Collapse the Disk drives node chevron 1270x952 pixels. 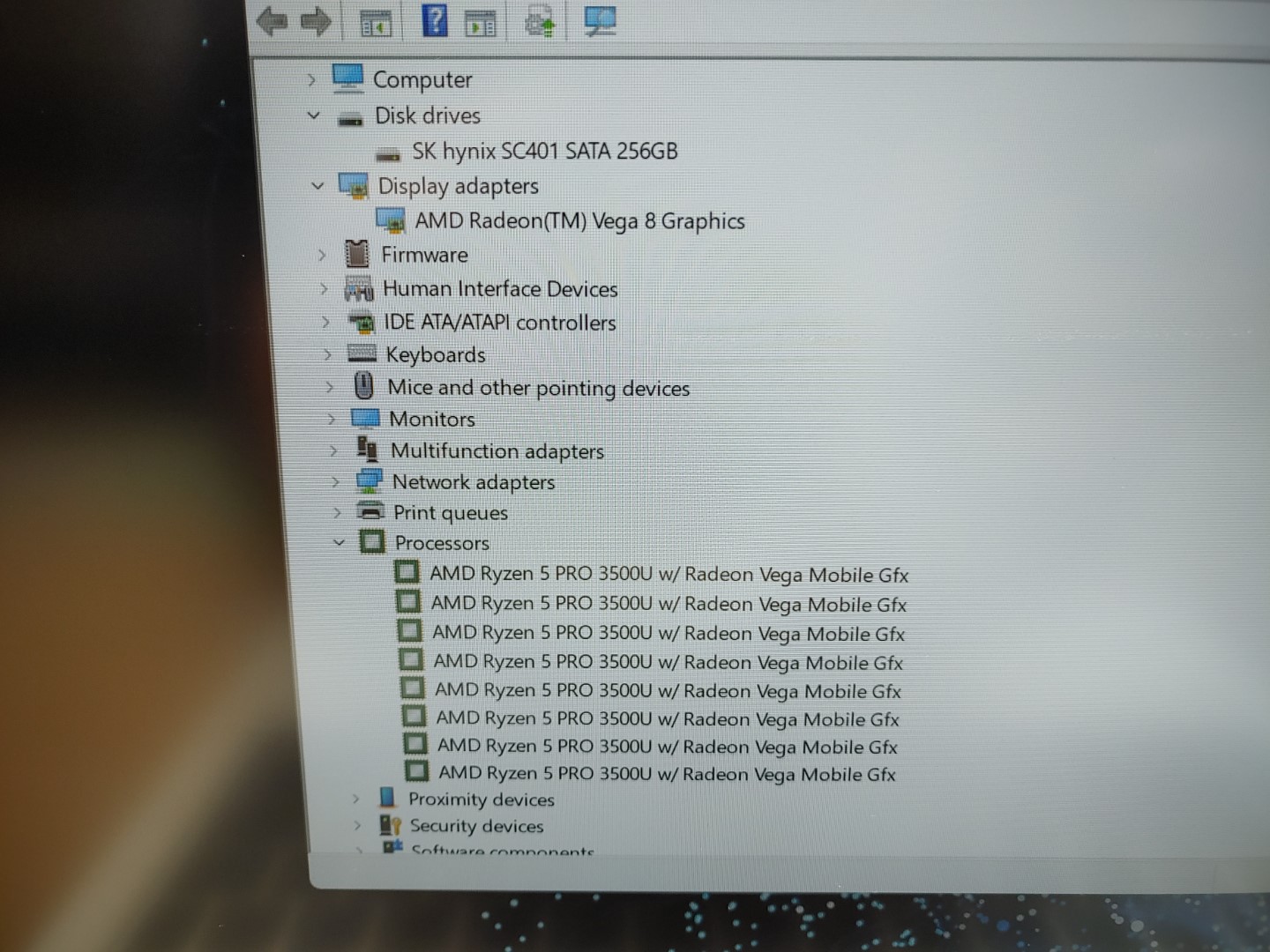click(313, 115)
